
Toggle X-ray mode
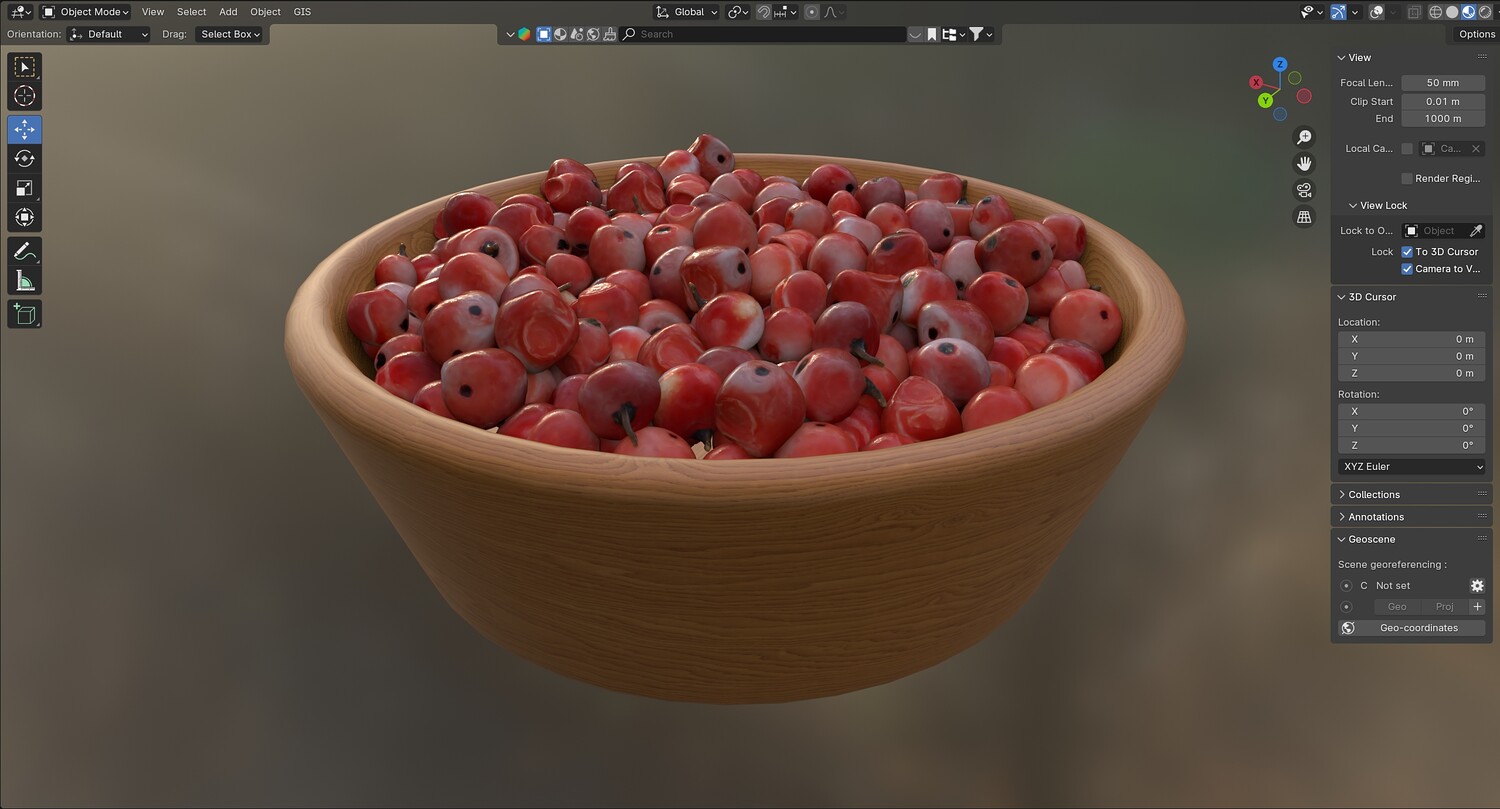pyautogui.click(x=1414, y=12)
